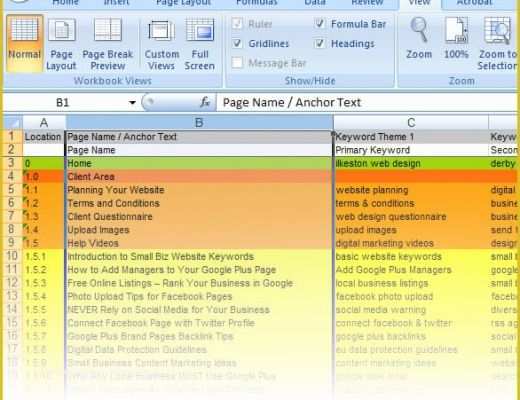The height and width of the screenshot is (400, 520).
Task: Click the insert function fx icon
Action: [205, 102]
